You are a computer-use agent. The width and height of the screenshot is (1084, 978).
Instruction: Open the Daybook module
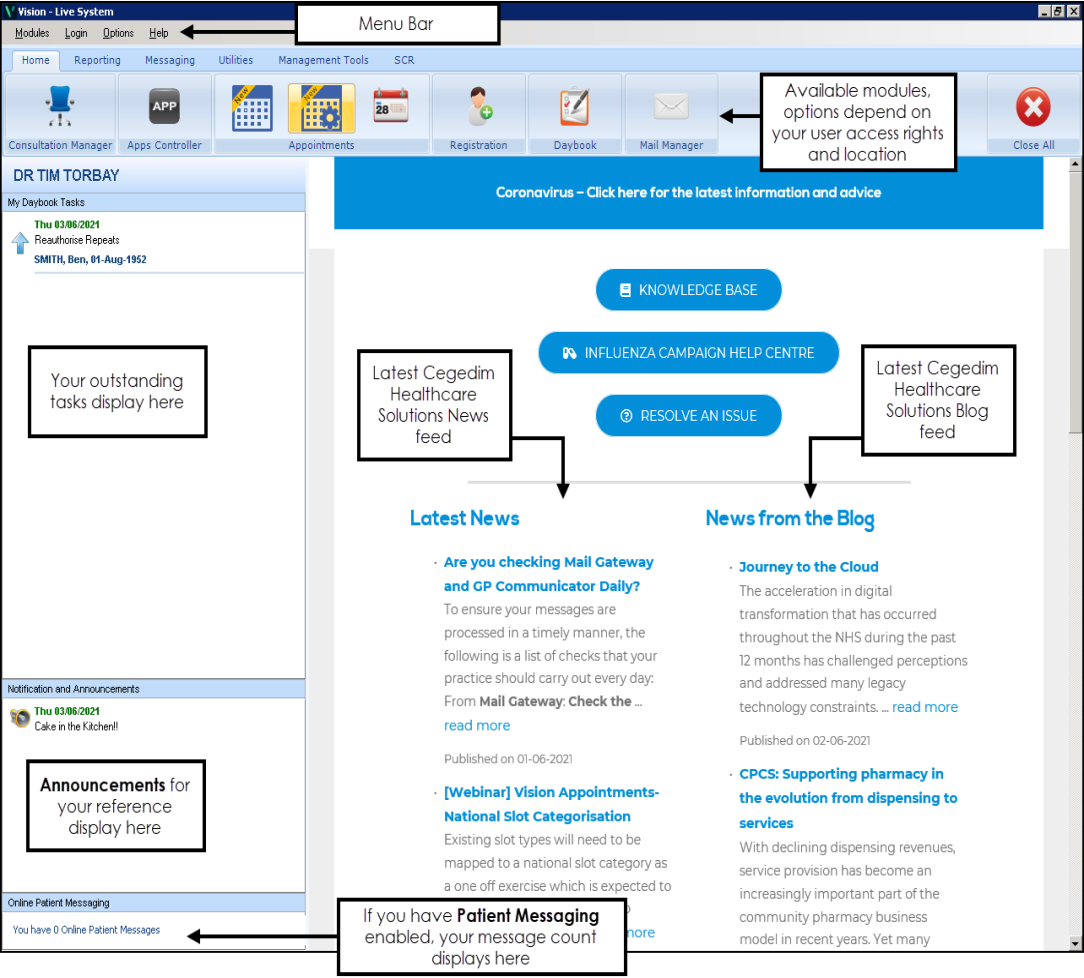click(575, 114)
